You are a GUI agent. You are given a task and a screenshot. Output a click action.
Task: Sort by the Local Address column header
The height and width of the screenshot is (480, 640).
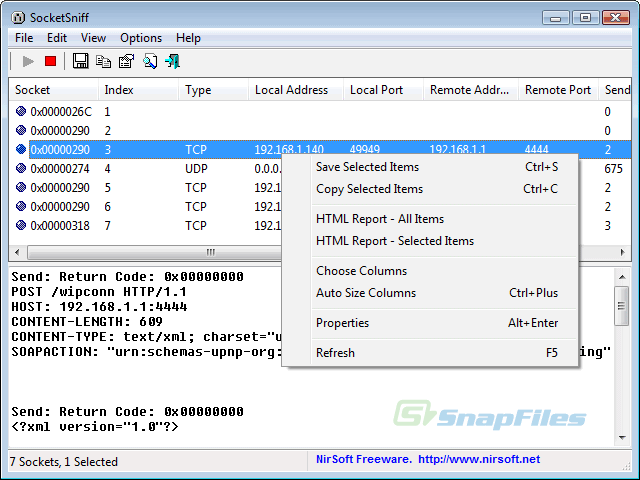(x=296, y=90)
